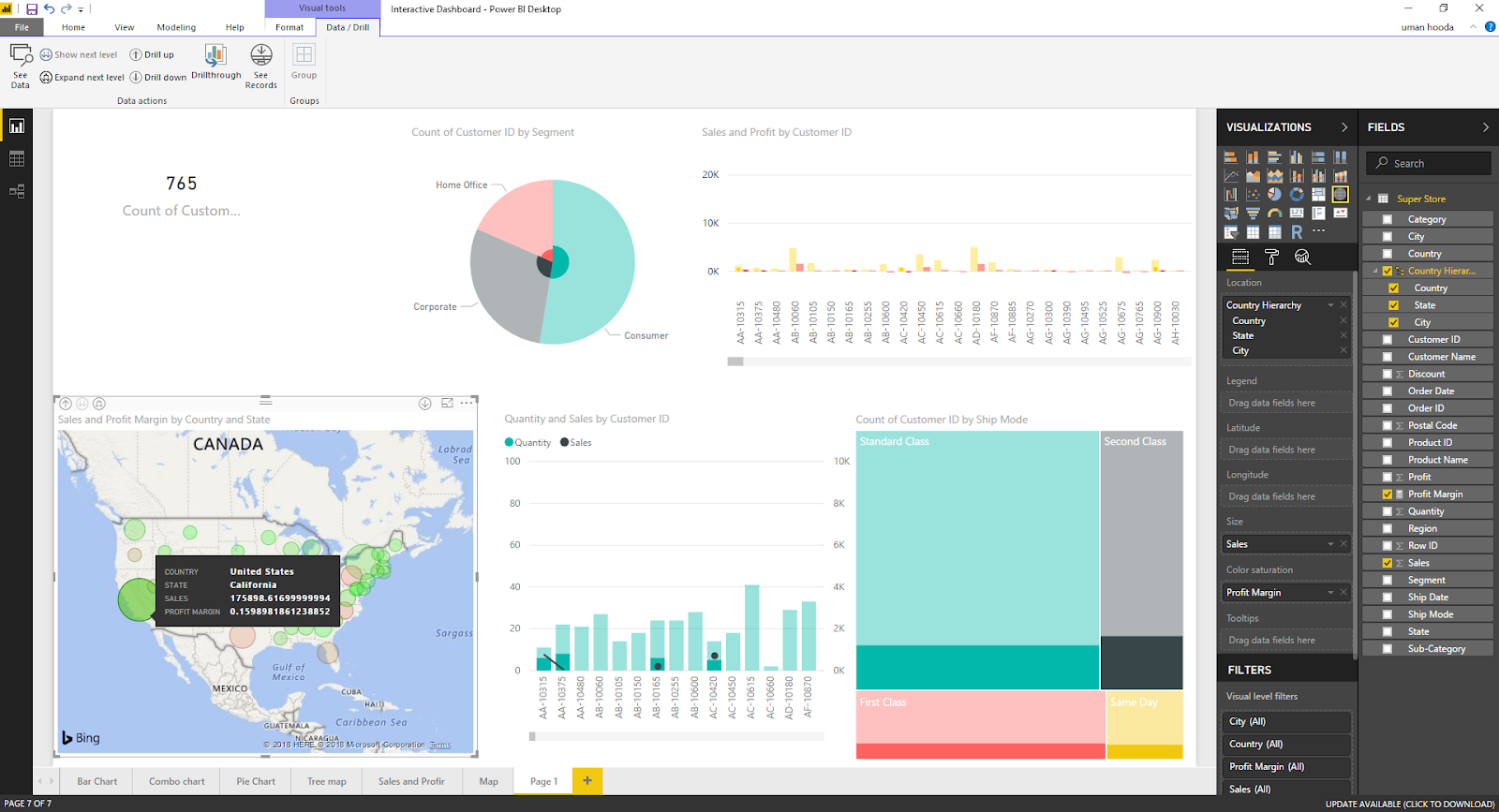Select the line chart visualization
Screen dimensions: 1499x812
point(1231,176)
